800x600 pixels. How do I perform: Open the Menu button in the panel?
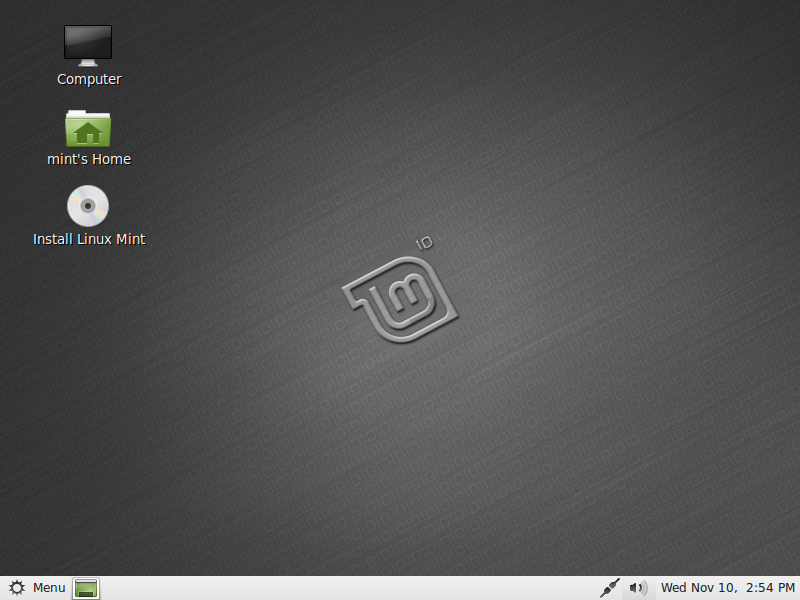(x=48, y=588)
